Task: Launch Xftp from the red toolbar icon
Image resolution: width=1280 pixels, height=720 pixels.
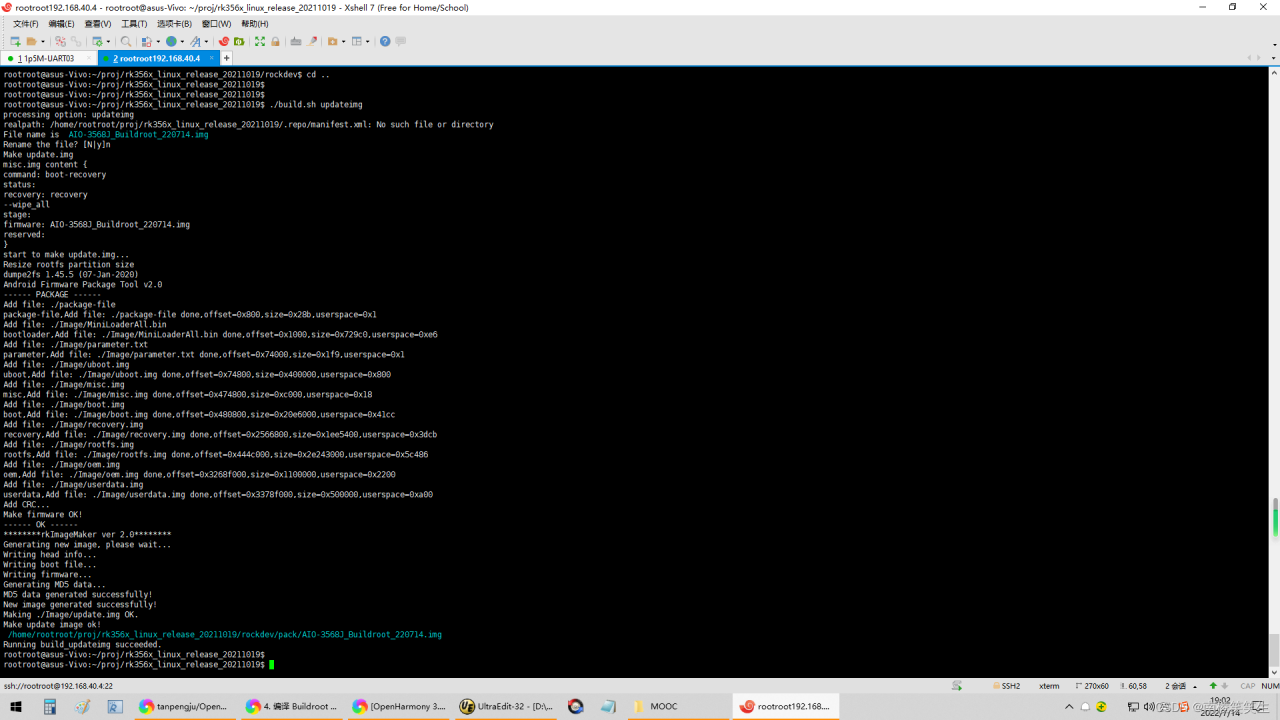Action: click(x=224, y=41)
